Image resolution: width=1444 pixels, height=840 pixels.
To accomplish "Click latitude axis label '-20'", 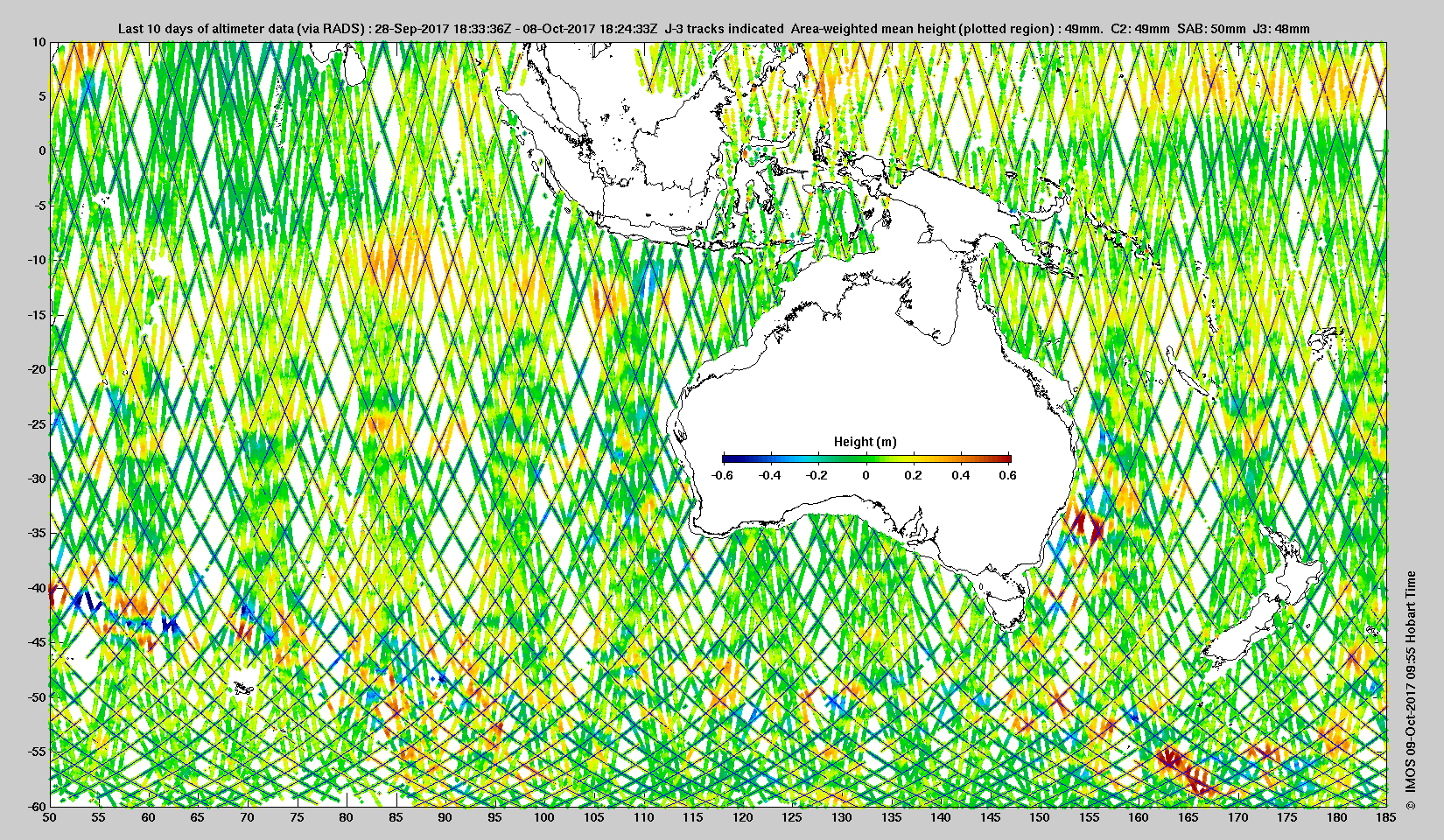I will point(37,369).
